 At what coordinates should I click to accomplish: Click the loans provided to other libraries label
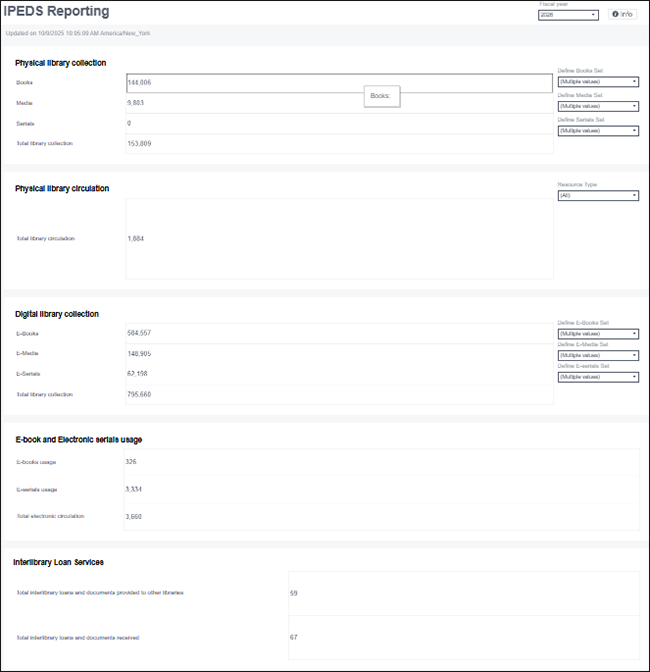click(x=100, y=593)
